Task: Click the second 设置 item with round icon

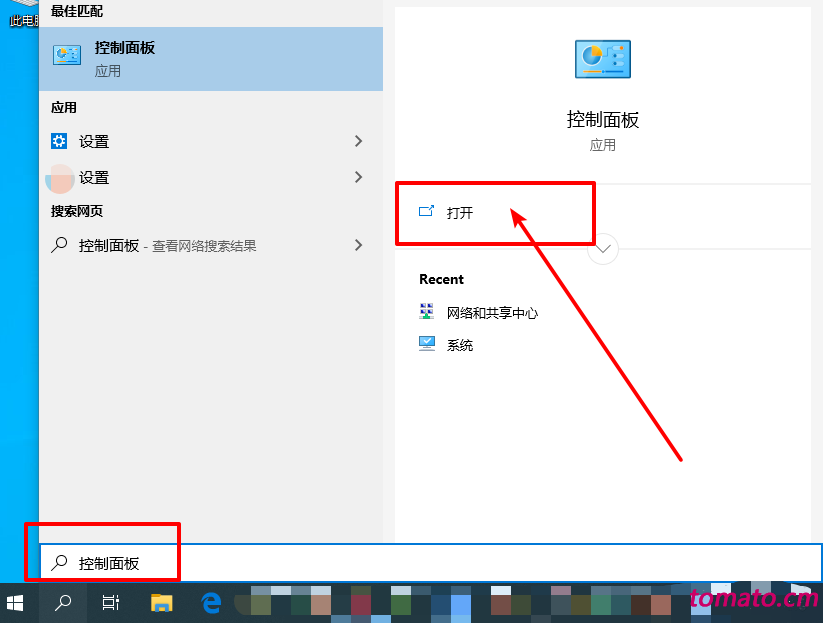Action: pos(211,177)
